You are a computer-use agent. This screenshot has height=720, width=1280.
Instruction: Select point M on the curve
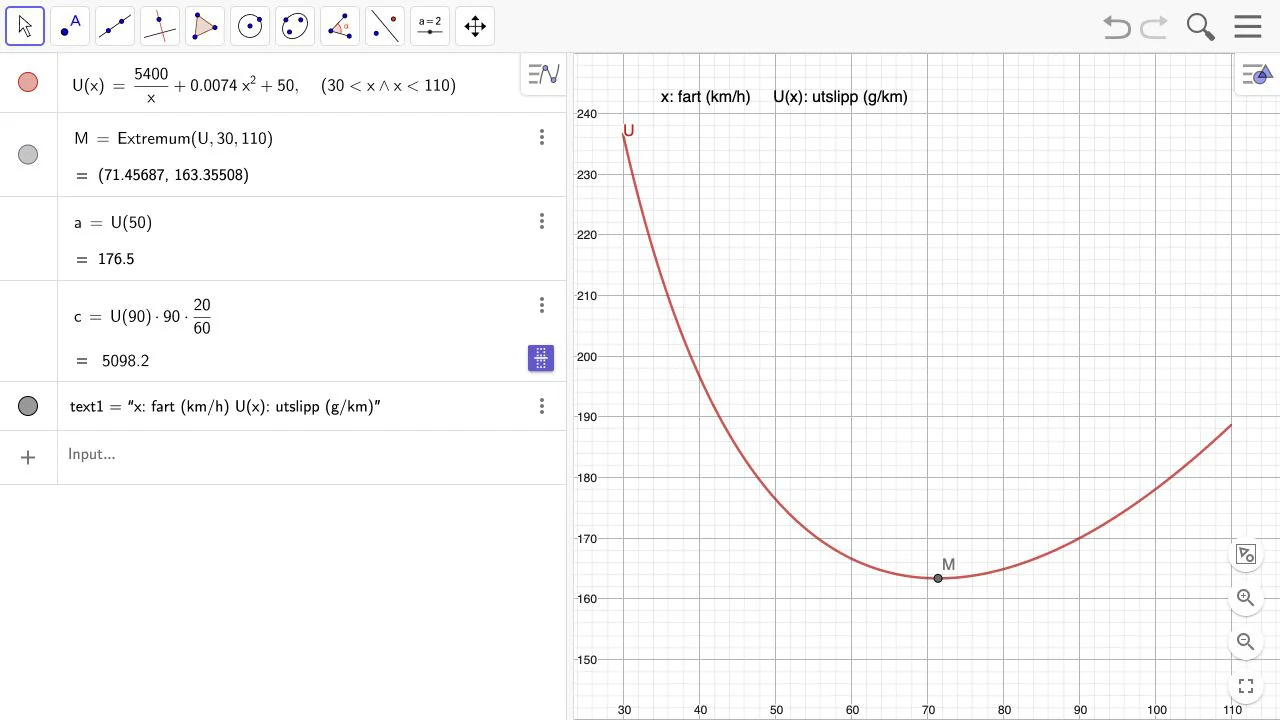click(938, 578)
